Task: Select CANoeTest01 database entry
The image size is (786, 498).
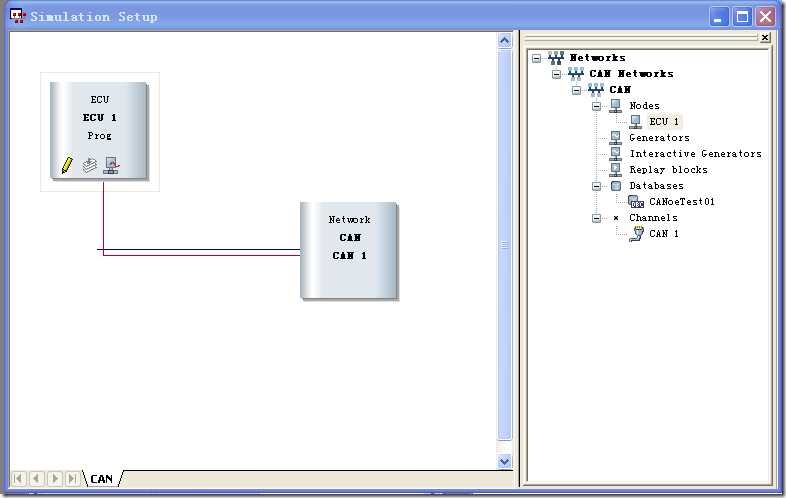Action: coord(682,202)
